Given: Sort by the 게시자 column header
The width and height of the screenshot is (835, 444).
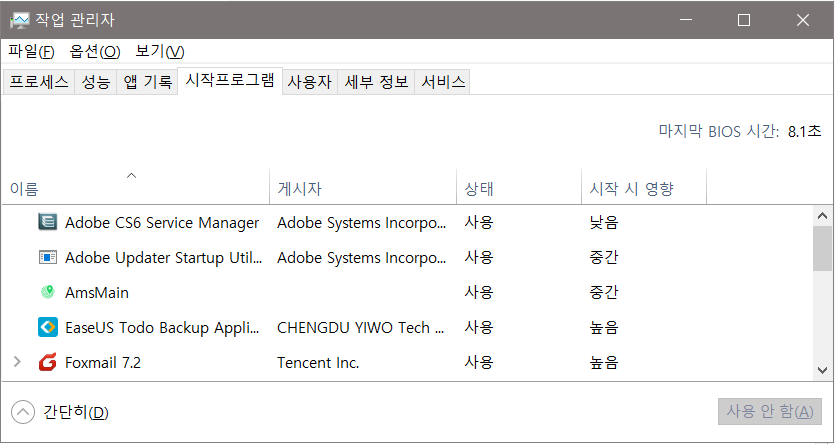Looking at the screenshot, I should [363, 187].
